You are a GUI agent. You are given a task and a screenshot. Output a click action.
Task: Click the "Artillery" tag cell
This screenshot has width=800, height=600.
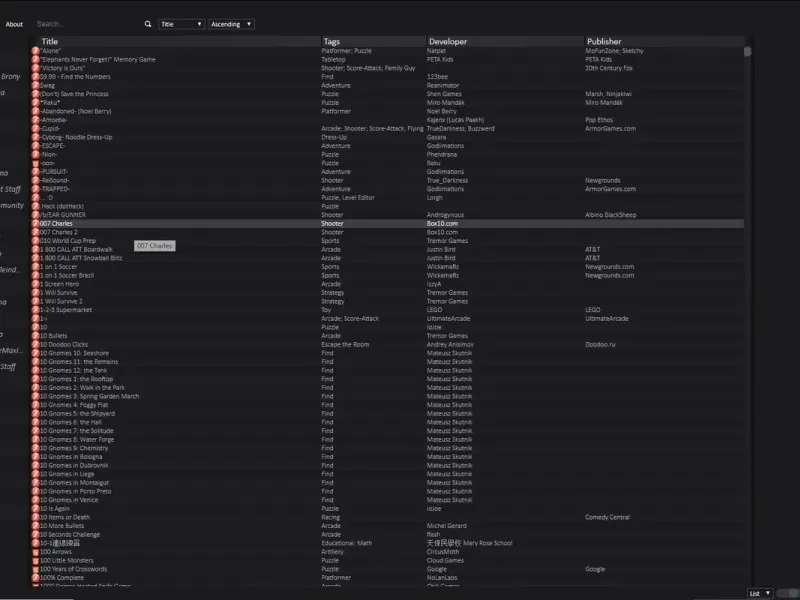(333, 552)
